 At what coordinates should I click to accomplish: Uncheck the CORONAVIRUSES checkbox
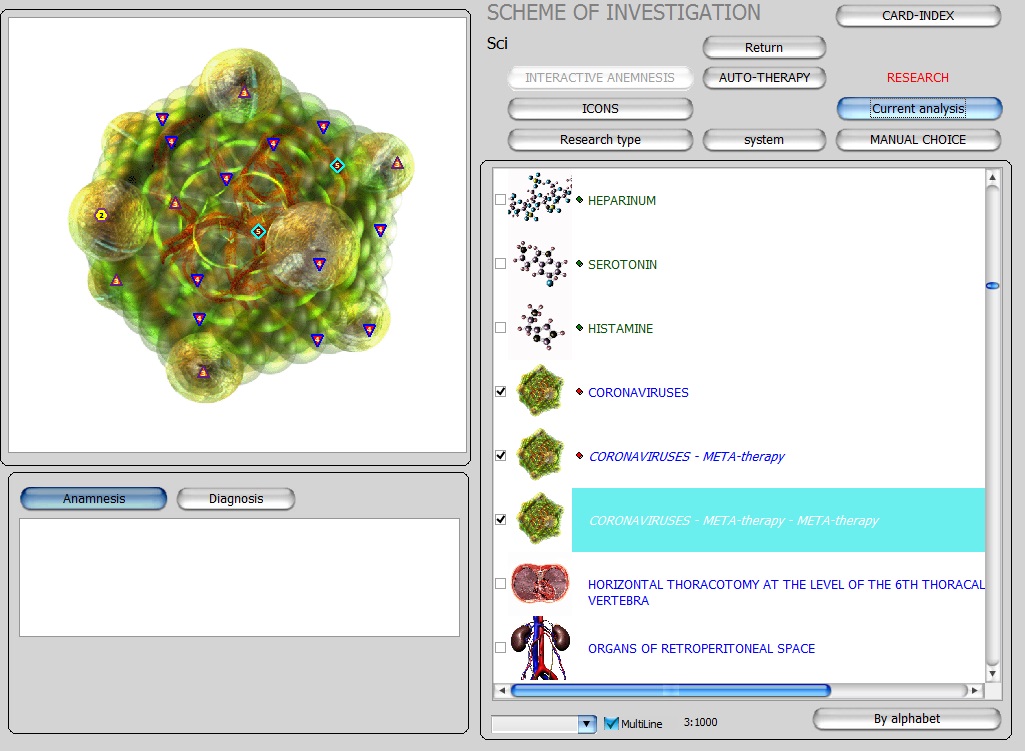(501, 392)
